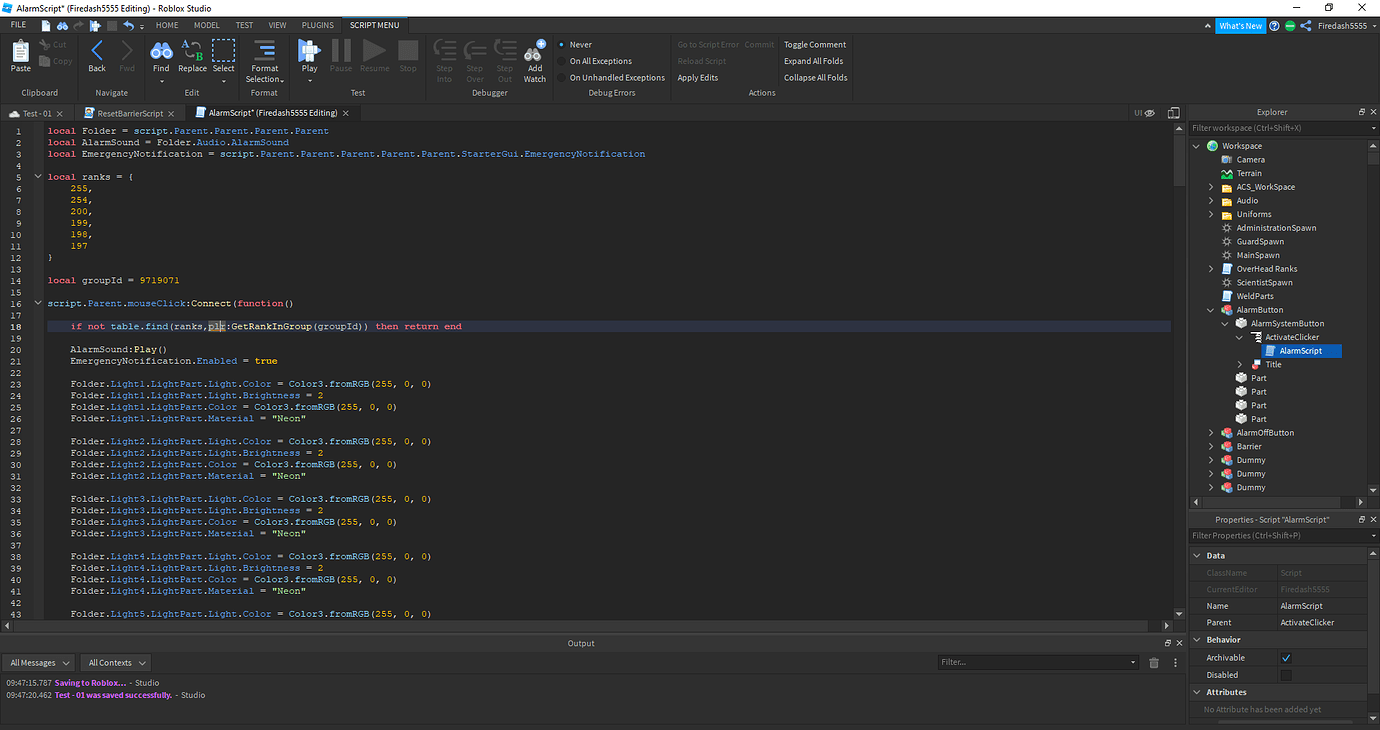The width and height of the screenshot is (1380, 730).
Task: Collapse the Workspace tree node
Action: pyautogui.click(x=1196, y=145)
